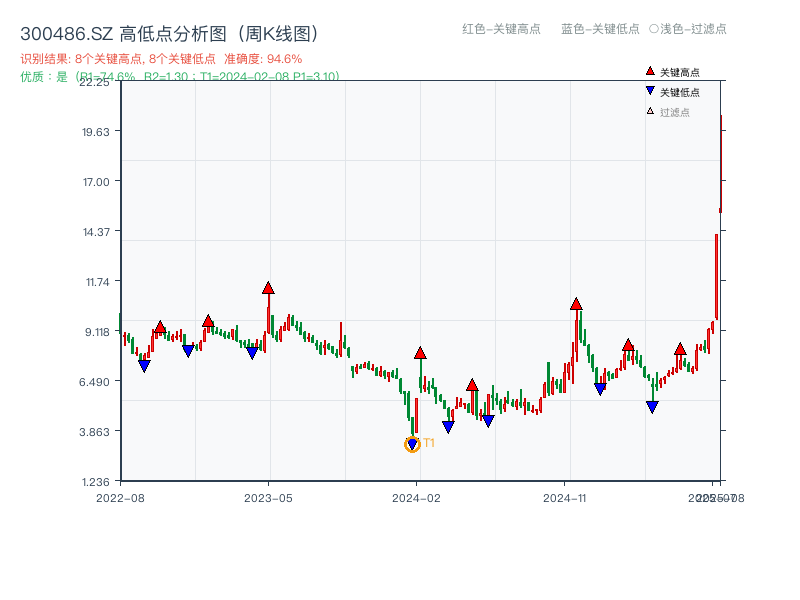Image resolution: width=800 pixels, height=600 pixels.
Task: Select the last blue low triangle on chart
Action: 652,407
